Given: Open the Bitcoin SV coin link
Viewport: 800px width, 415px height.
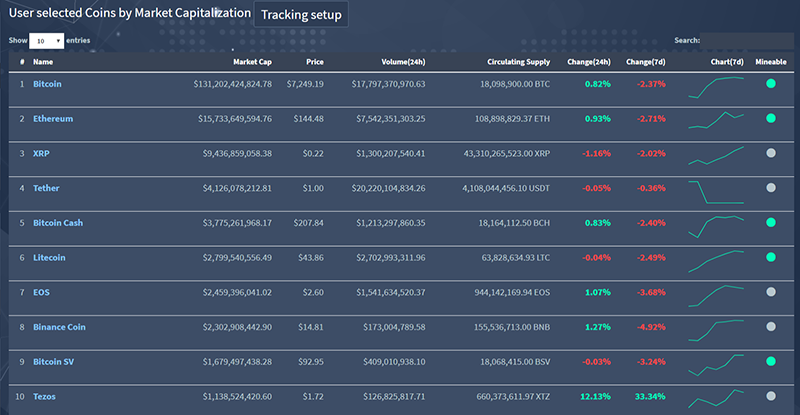Looking at the screenshot, I should 54,362.
